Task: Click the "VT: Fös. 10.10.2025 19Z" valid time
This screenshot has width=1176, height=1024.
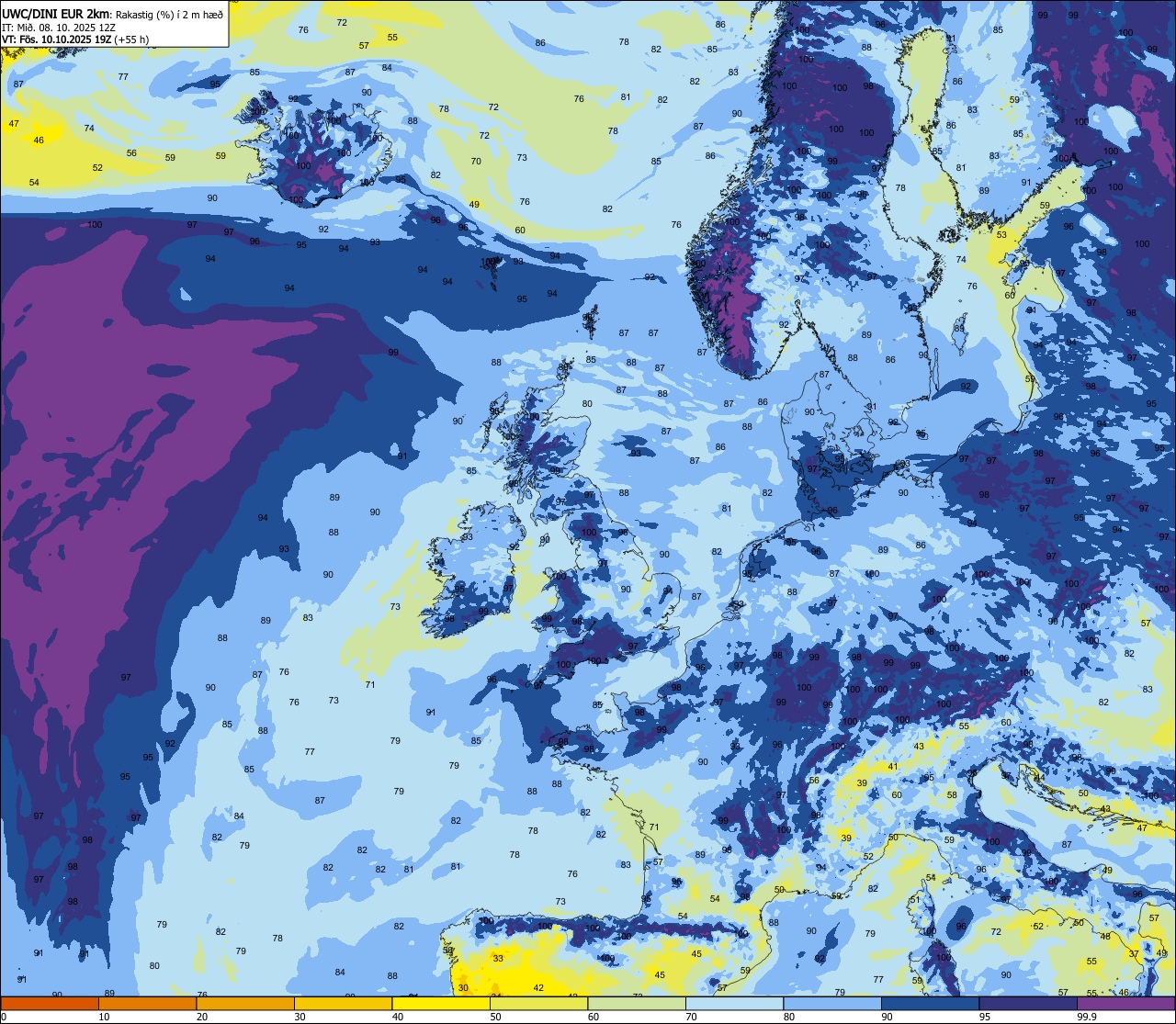Action: point(57,39)
